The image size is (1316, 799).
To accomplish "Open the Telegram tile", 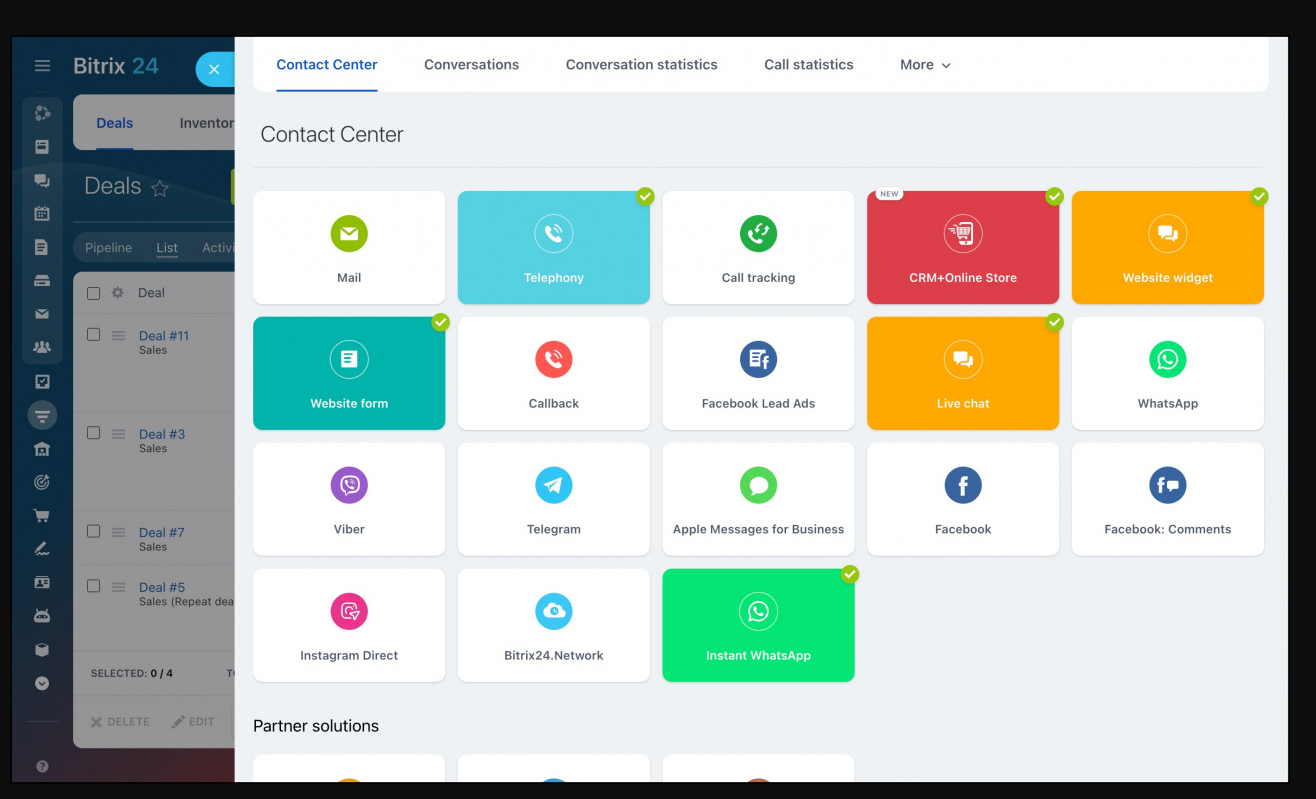I will (554, 499).
